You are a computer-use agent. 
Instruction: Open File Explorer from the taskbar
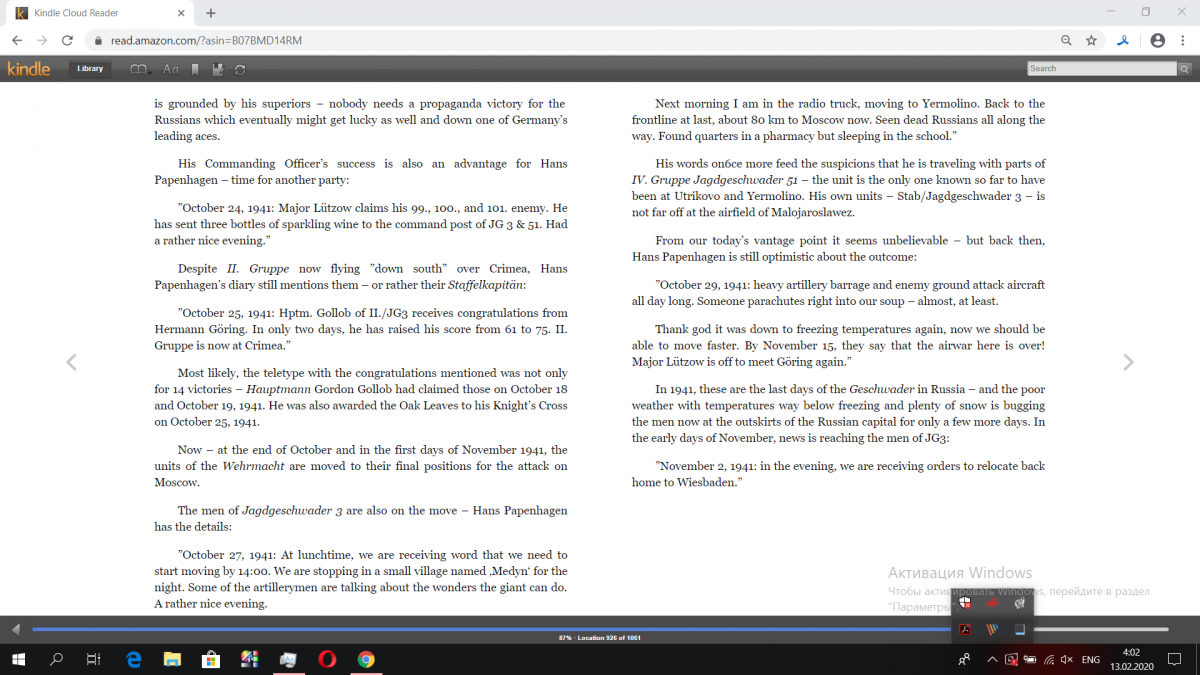point(172,659)
